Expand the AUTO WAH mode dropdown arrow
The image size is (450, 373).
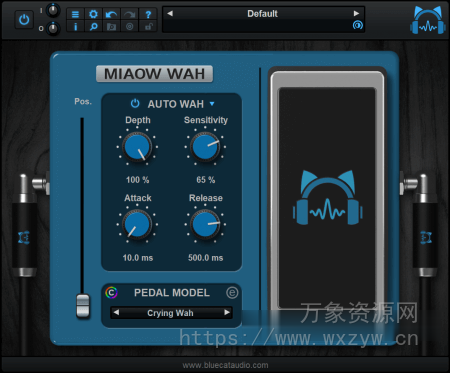pyautogui.click(x=212, y=104)
